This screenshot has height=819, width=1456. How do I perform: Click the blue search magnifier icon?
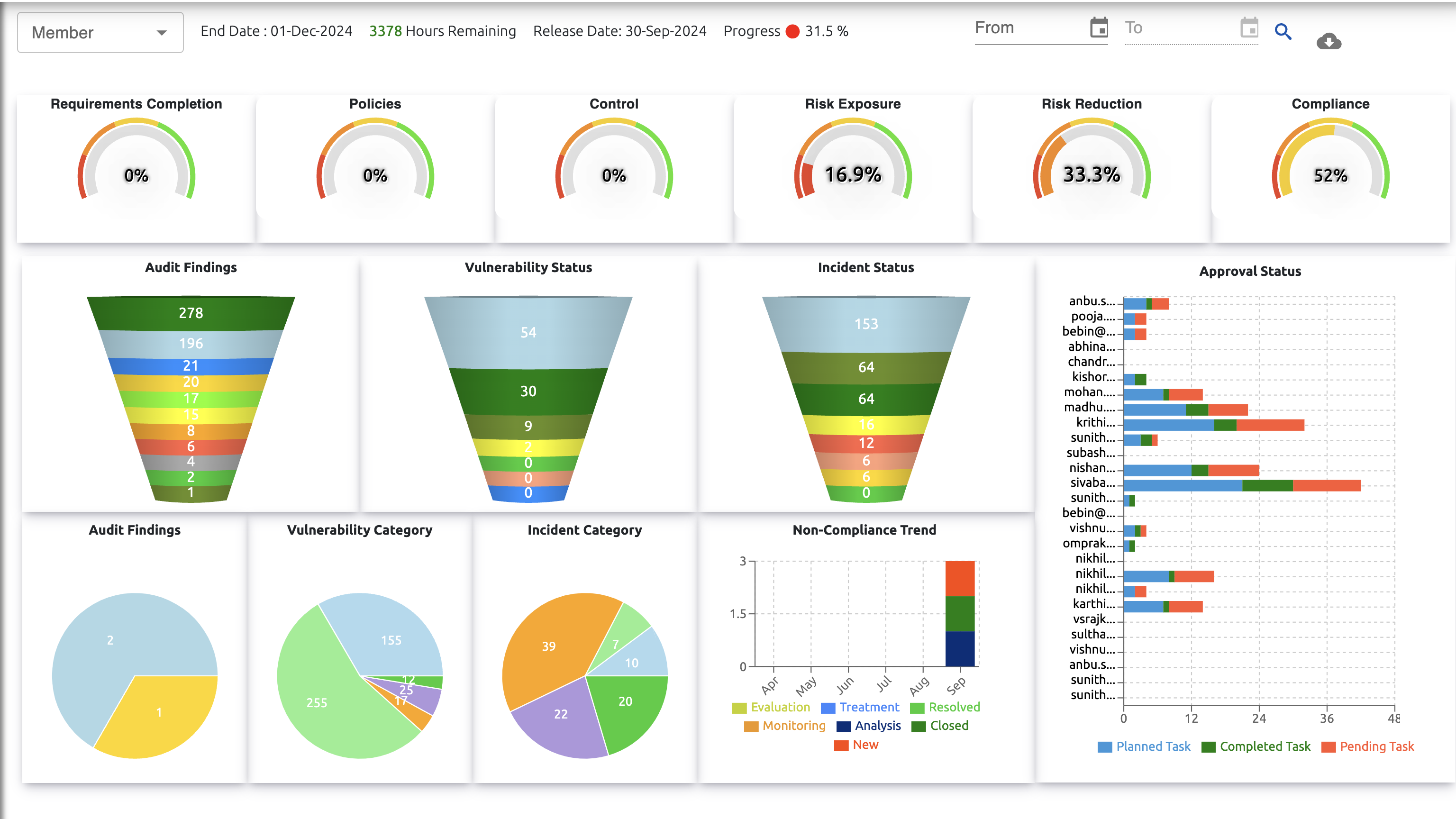(x=1283, y=31)
